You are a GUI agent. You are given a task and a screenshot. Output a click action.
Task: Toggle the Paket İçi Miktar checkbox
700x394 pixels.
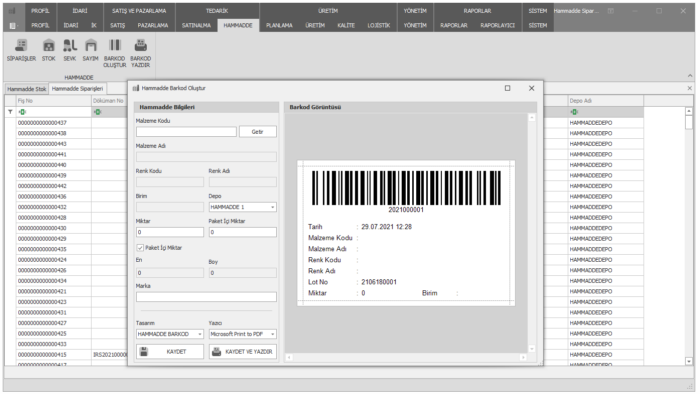click(140, 248)
